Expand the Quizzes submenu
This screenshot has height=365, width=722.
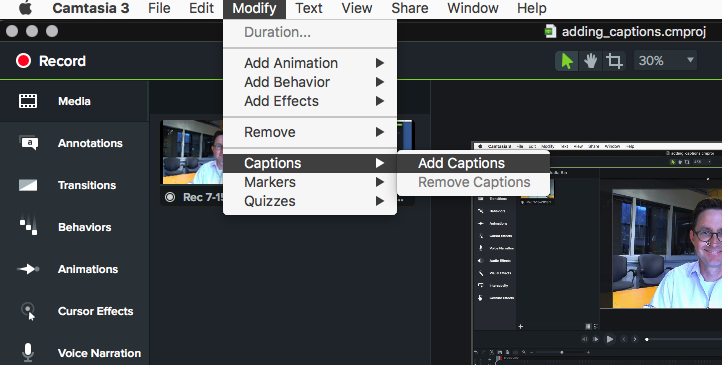point(310,201)
